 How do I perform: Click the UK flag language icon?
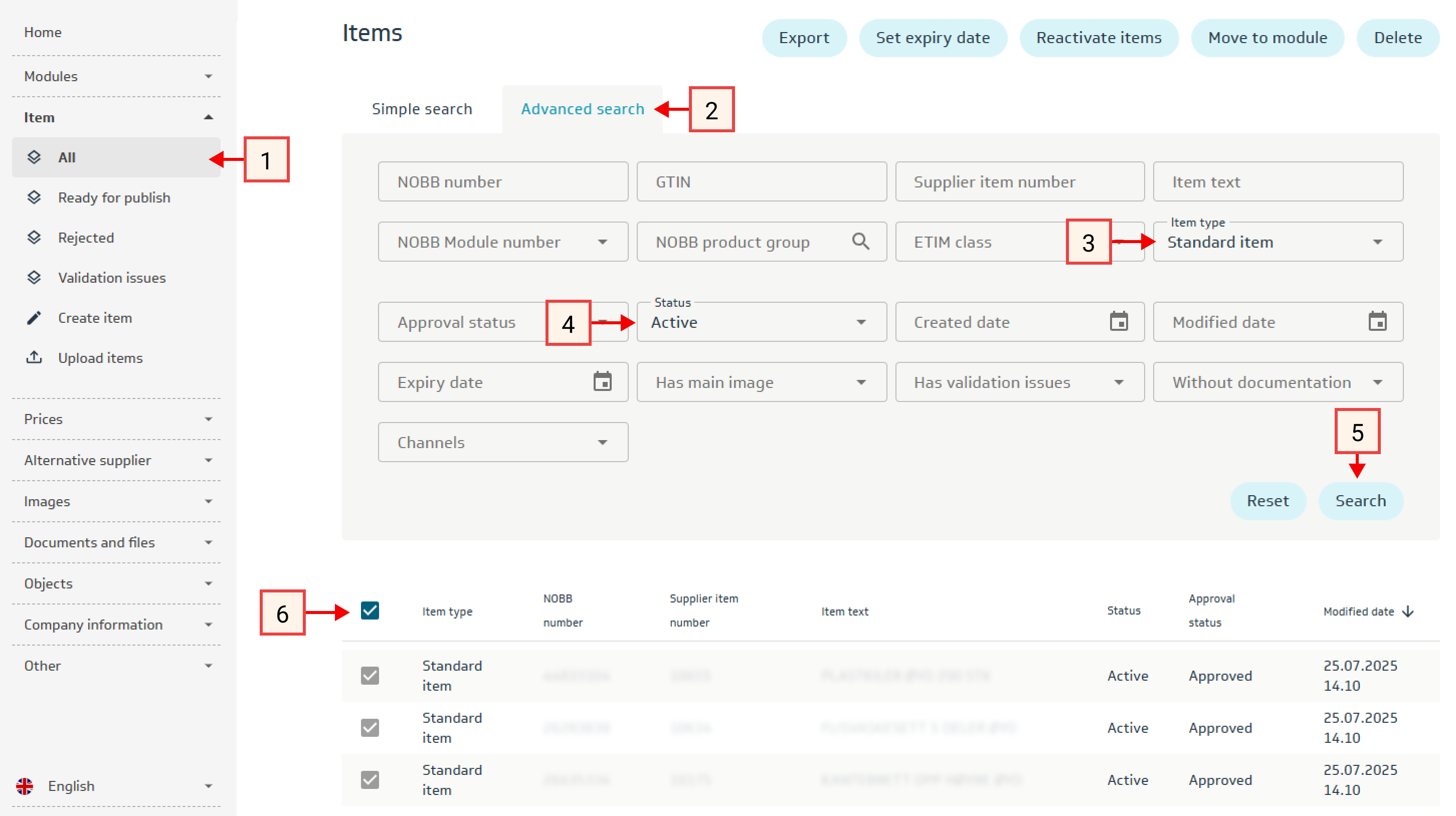[x=25, y=785]
